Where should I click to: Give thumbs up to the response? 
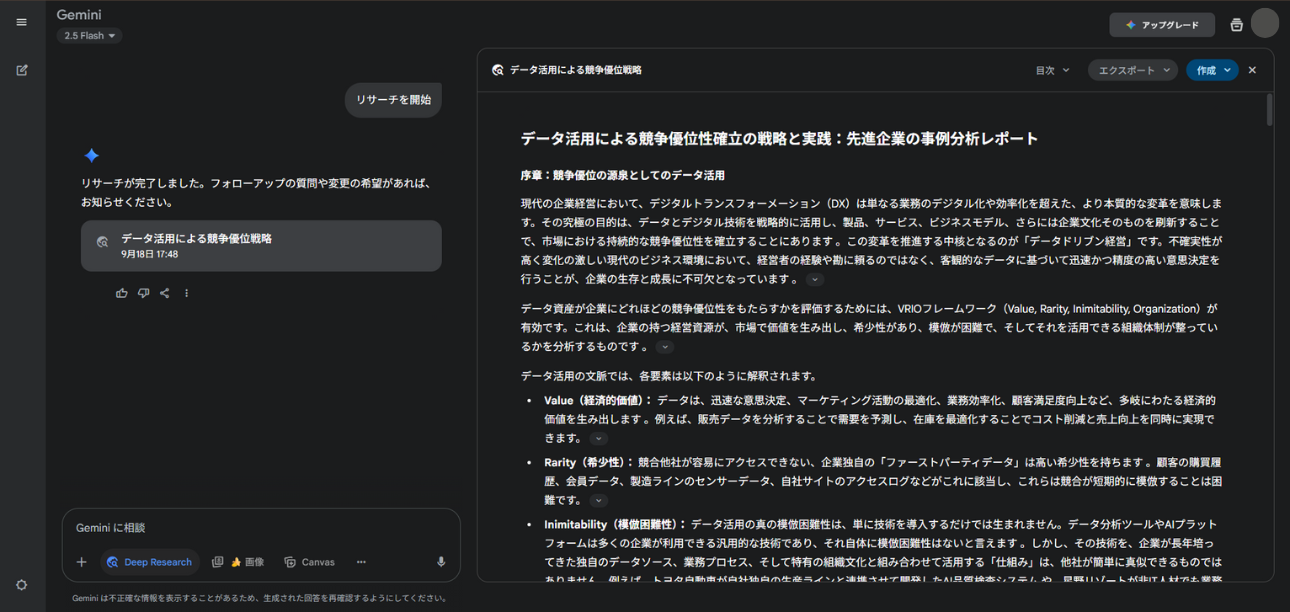pos(121,292)
